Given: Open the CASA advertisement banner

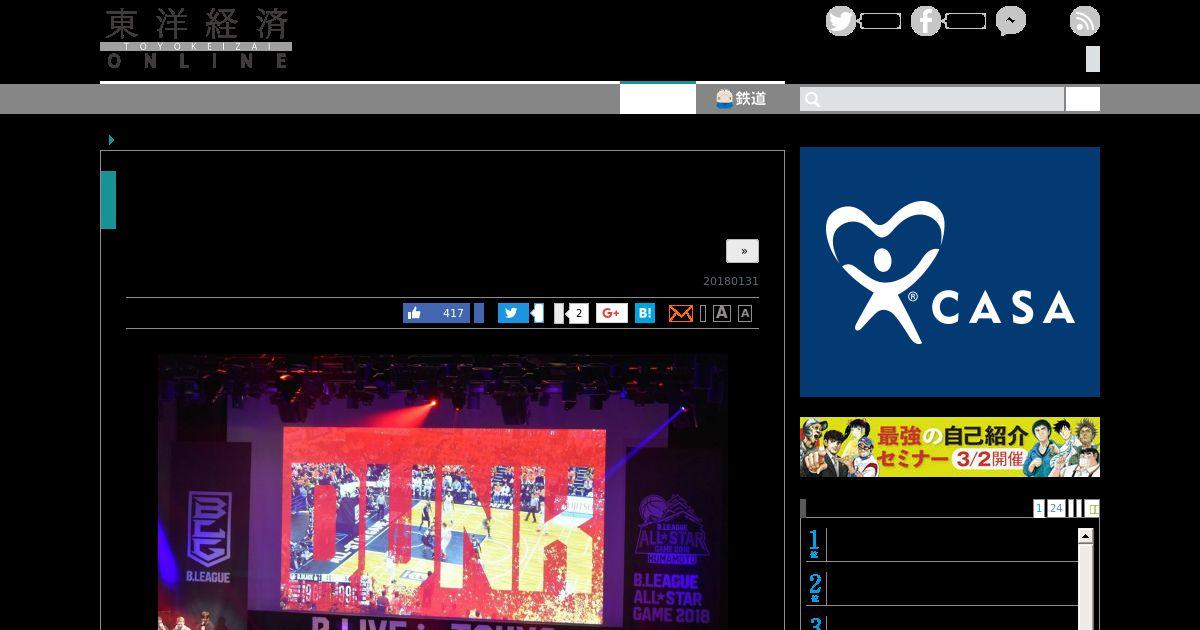Looking at the screenshot, I should tap(950, 272).
